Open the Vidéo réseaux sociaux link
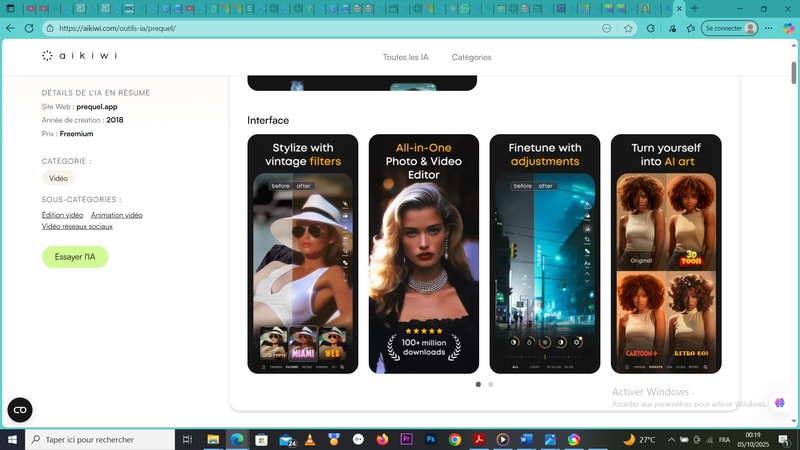This screenshot has height=450, width=800. click(x=77, y=227)
